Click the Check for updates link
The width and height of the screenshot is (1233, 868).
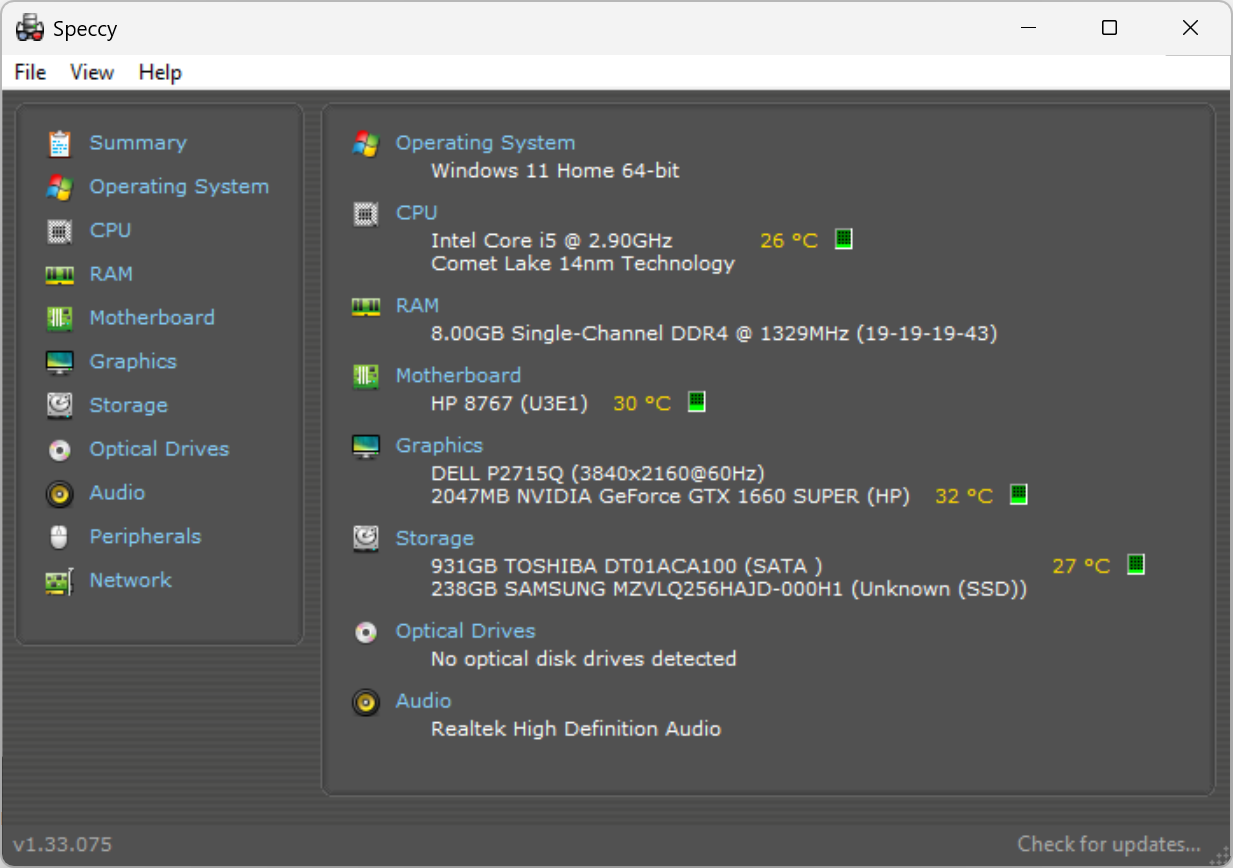pyautogui.click(x=1109, y=845)
